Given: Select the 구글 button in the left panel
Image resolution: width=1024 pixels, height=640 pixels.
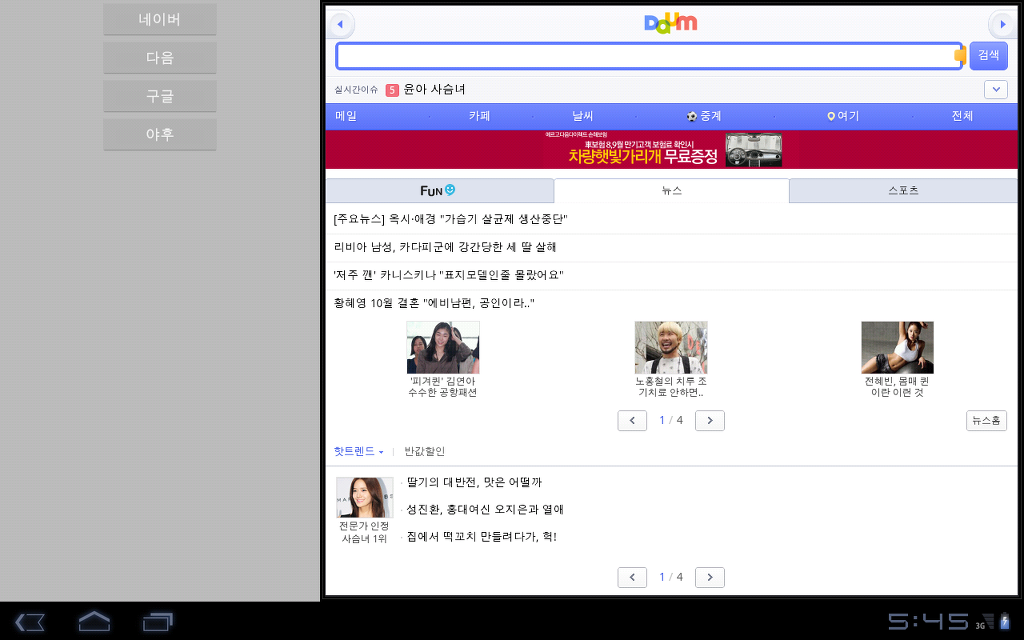Looking at the screenshot, I should (159, 96).
